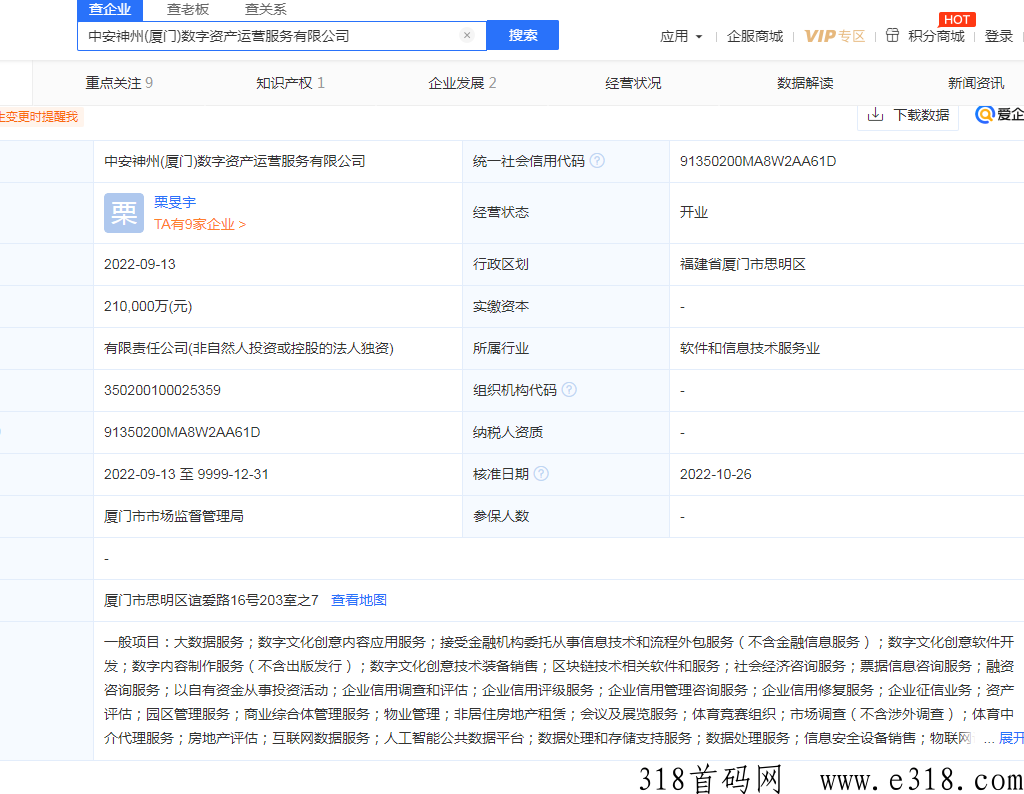Click the term 2022-09-13 至 9999-12-31
This screenshot has width=1024, height=794.
coord(186,474)
